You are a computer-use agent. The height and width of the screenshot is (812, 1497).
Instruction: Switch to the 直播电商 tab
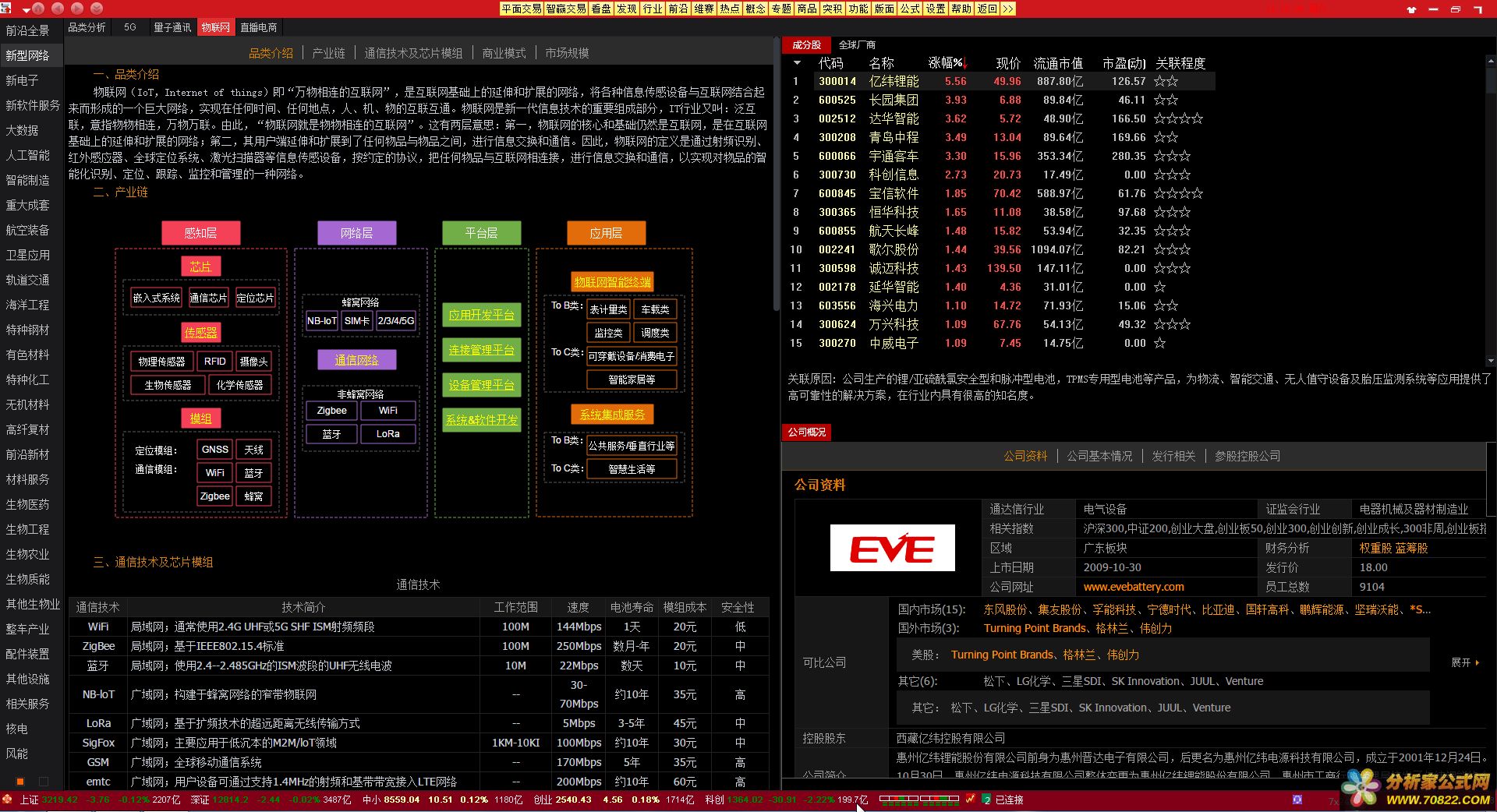click(x=259, y=27)
